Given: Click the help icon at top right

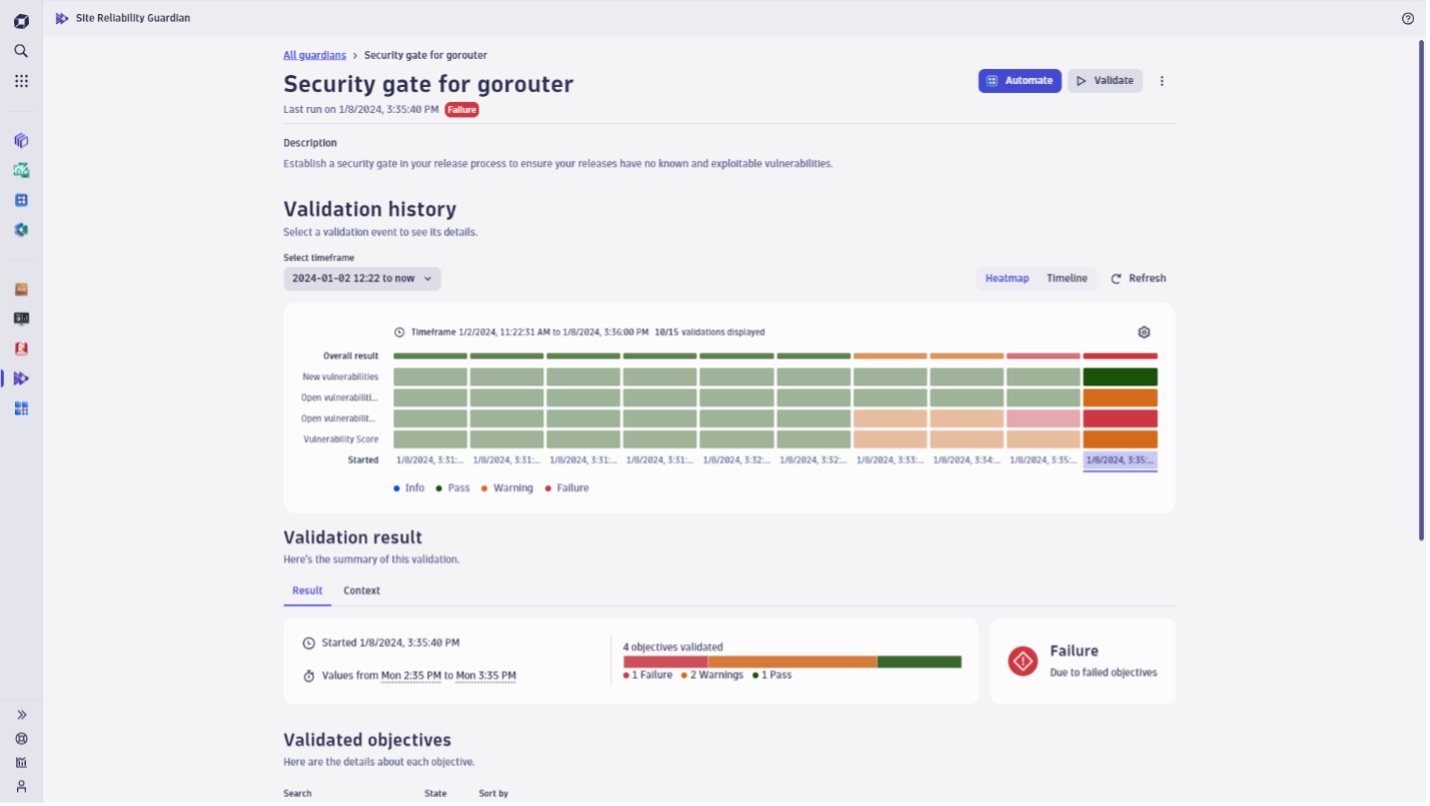Looking at the screenshot, I should pyautogui.click(x=1408, y=18).
